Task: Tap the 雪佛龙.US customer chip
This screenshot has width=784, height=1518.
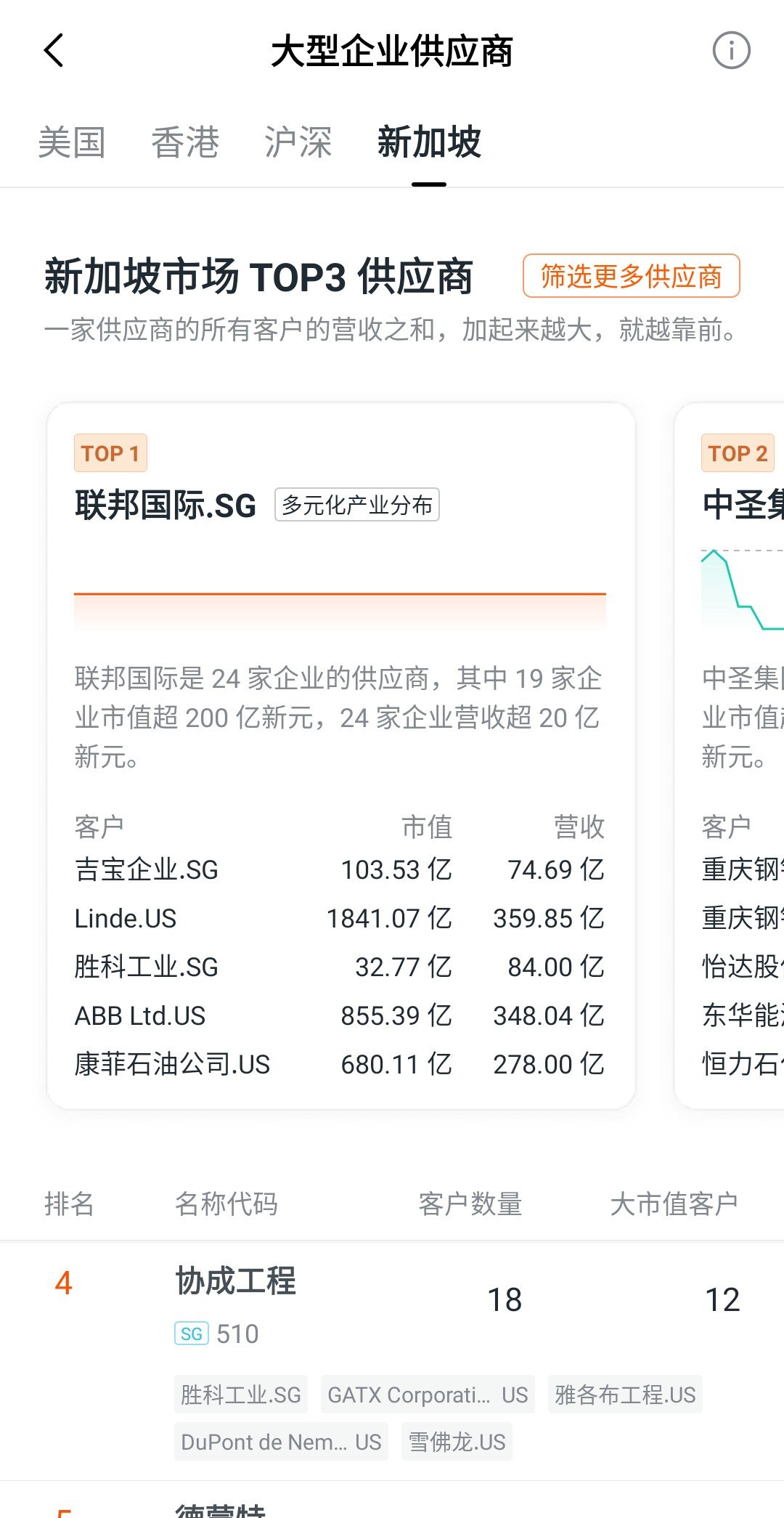Action: coord(457,1442)
